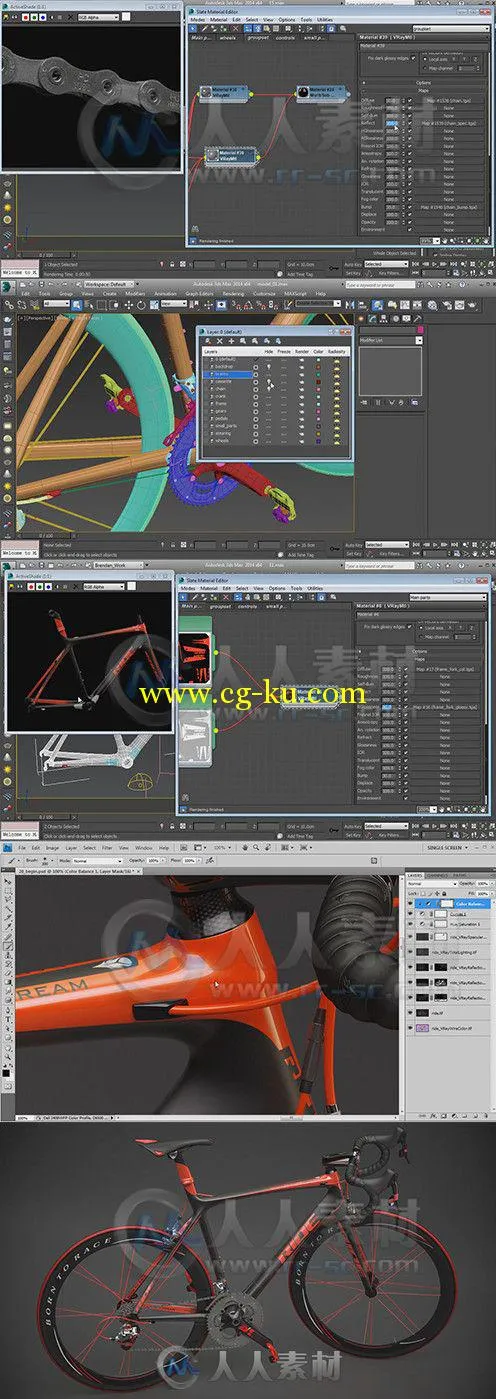Select the Type tool in Photoshop
Viewport: 496px width, 1399px height.
tap(8, 1020)
